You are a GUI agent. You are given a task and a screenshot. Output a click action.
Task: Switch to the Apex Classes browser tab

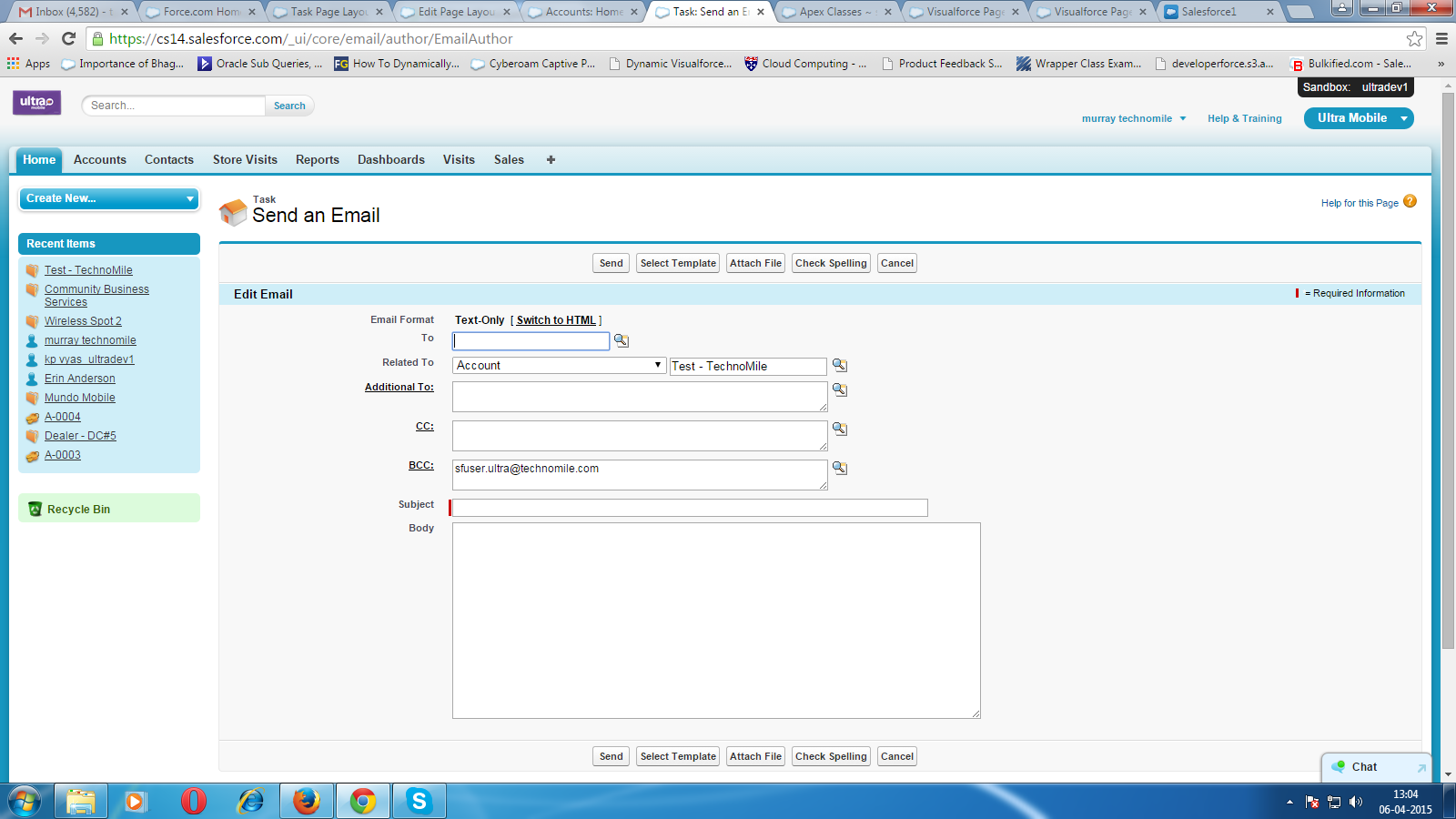coord(836,12)
